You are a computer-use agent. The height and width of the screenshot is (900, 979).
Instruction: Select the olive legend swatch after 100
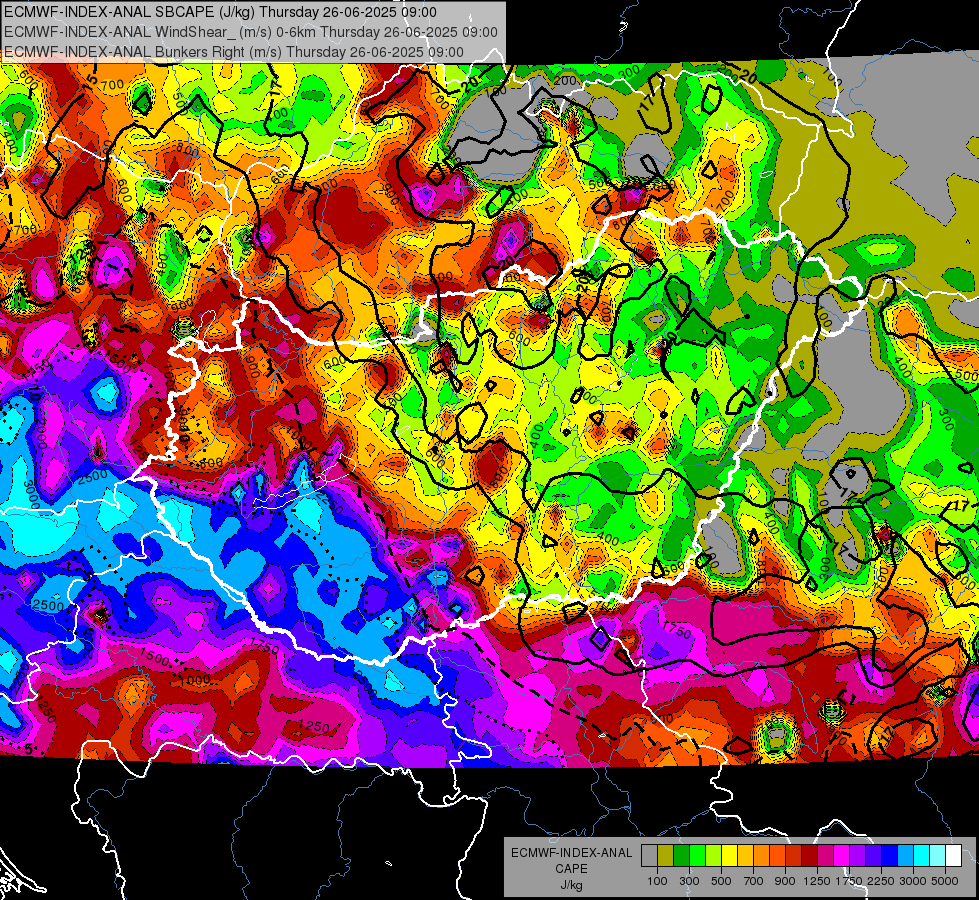point(666,856)
